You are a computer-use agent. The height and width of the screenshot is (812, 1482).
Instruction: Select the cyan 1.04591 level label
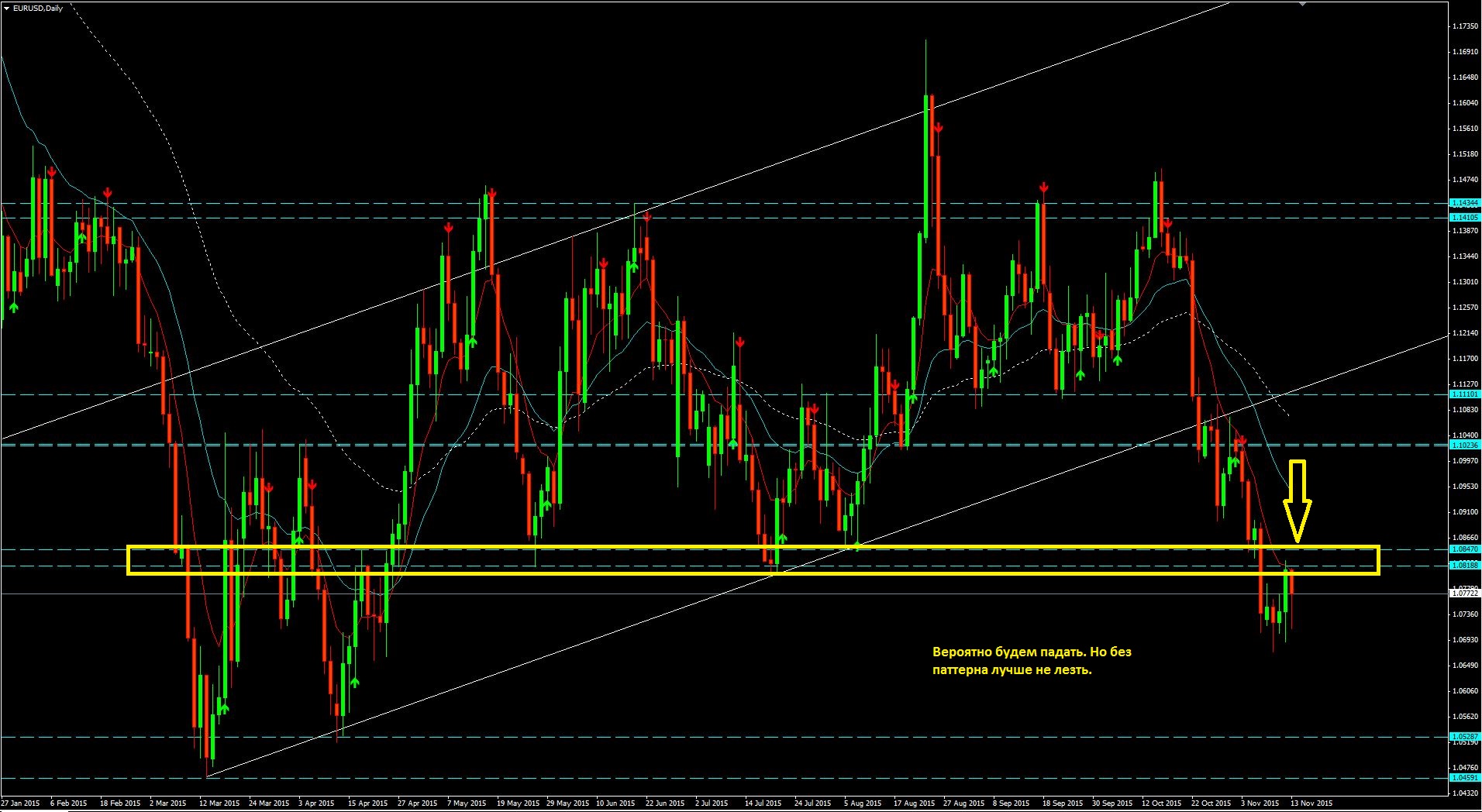(1464, 778)
